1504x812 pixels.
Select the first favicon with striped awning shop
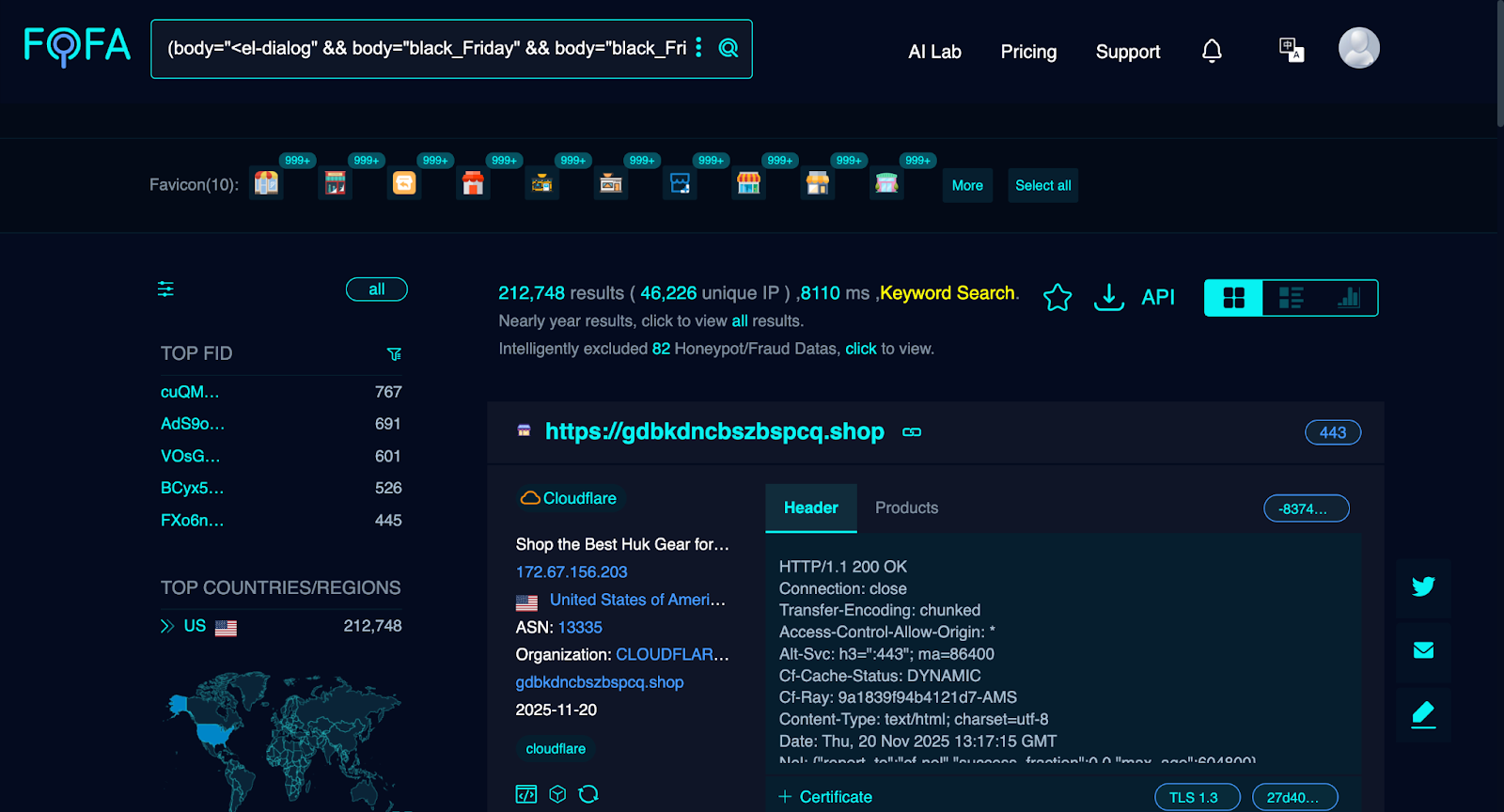point(267,183)
